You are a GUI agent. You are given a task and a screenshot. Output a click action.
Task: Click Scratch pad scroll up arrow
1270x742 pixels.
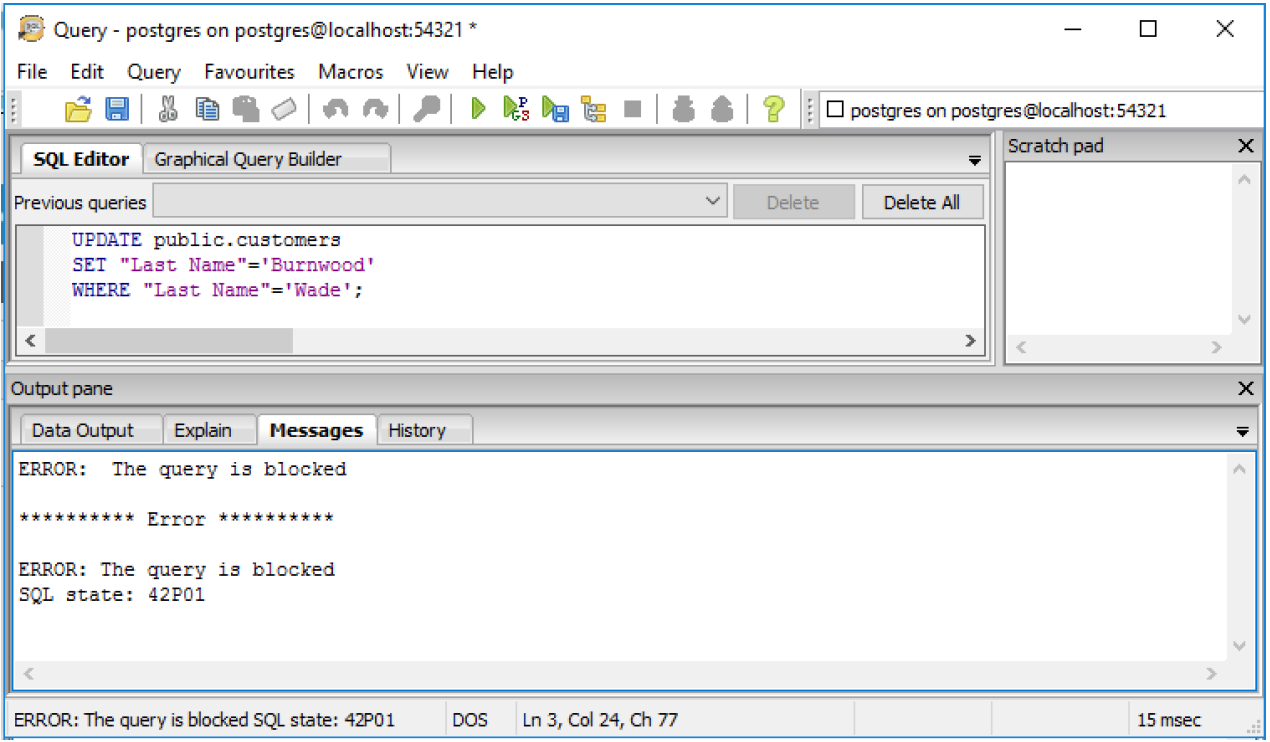[1244, 180]
